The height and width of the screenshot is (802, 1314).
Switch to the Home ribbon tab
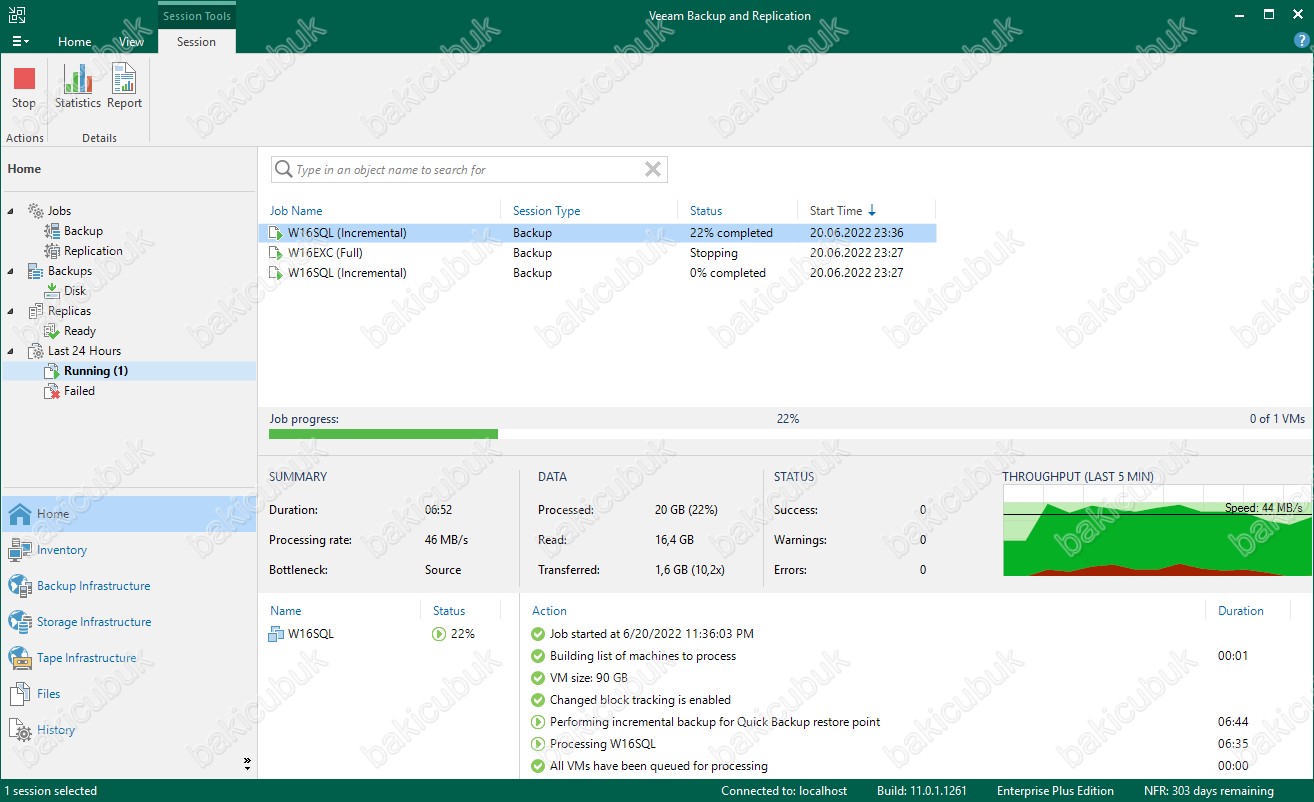pyautogui.click(x=75, y=42)
